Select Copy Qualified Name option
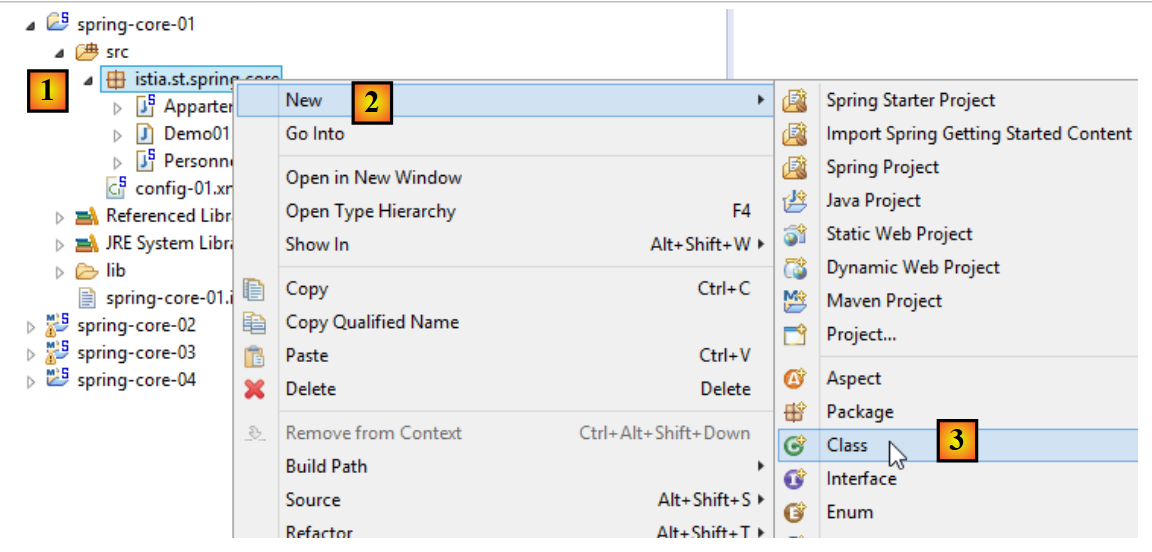Screen dimensions: 1152x552 372,322
